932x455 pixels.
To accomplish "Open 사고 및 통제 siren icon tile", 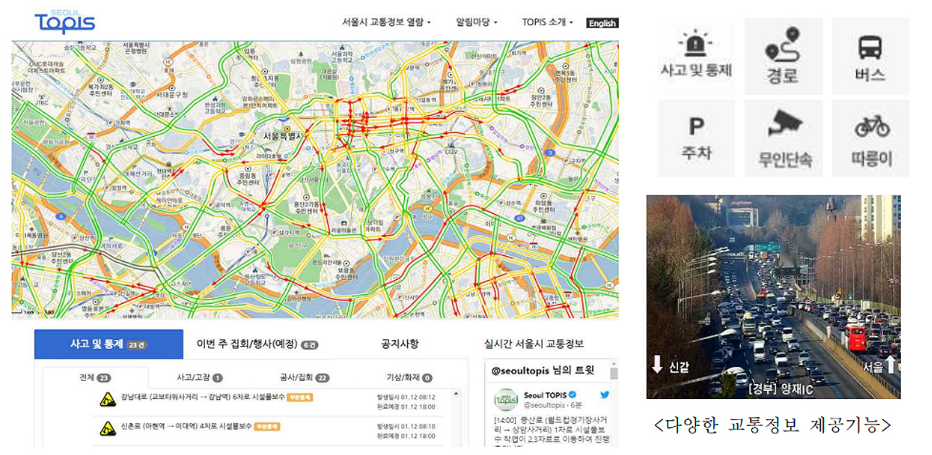I will tap(696, 56).
